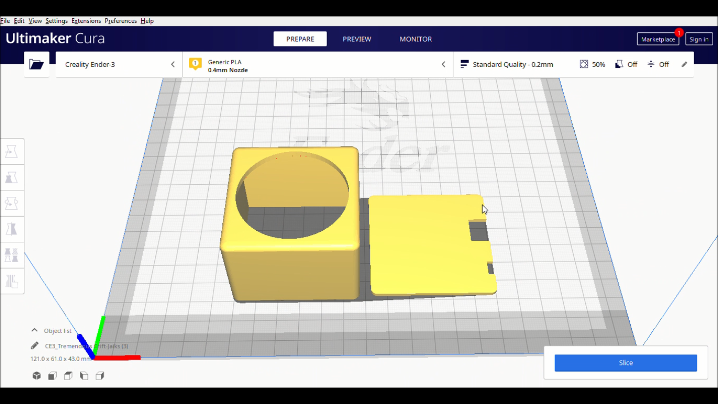Select the Rotate tool in left toolbar

11,203
